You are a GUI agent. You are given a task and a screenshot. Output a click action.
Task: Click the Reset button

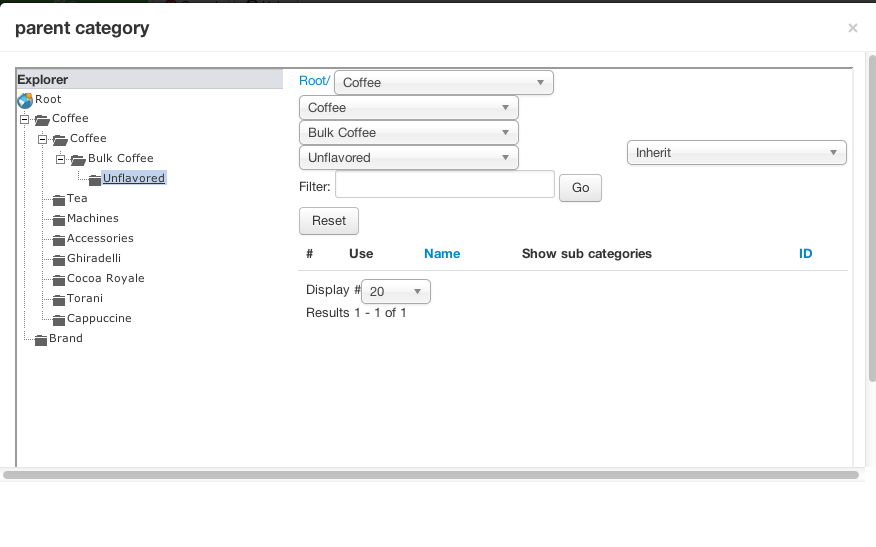(328, 221)
